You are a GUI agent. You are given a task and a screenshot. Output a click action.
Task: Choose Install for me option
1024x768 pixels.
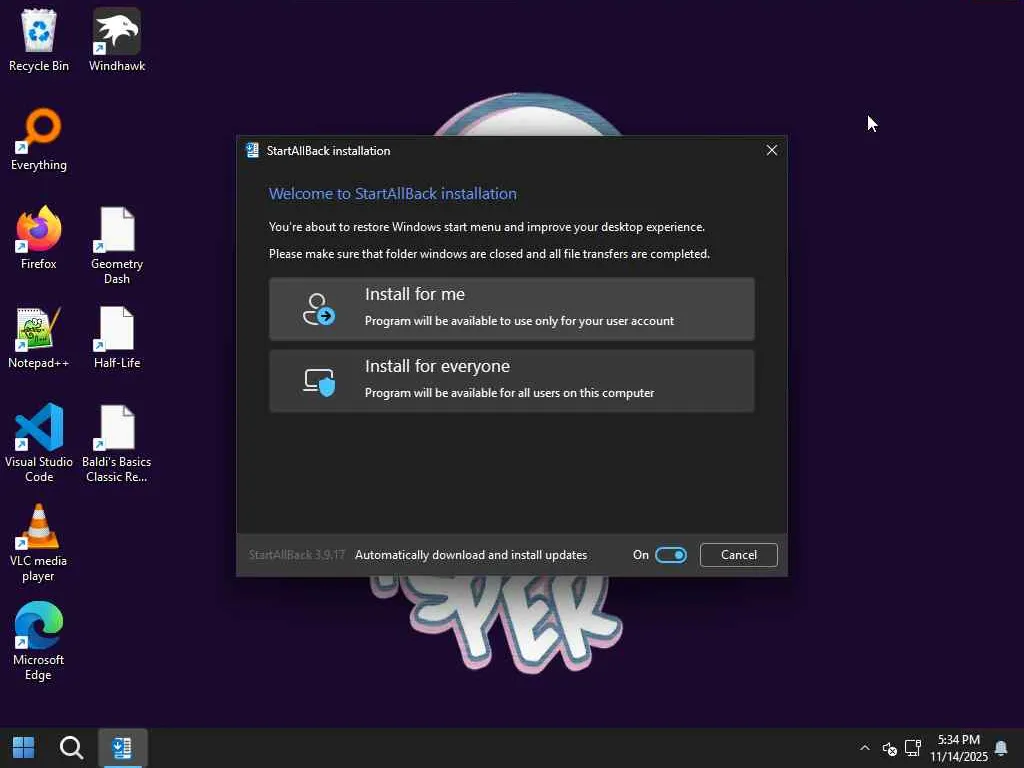pos(511,309)
